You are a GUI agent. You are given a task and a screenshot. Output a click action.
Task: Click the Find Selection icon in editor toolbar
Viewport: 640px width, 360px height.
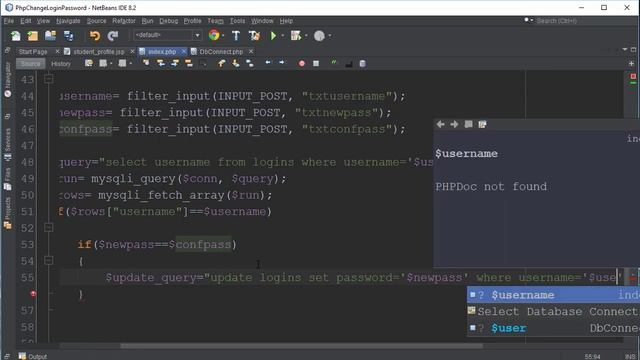tap(146, 63)
